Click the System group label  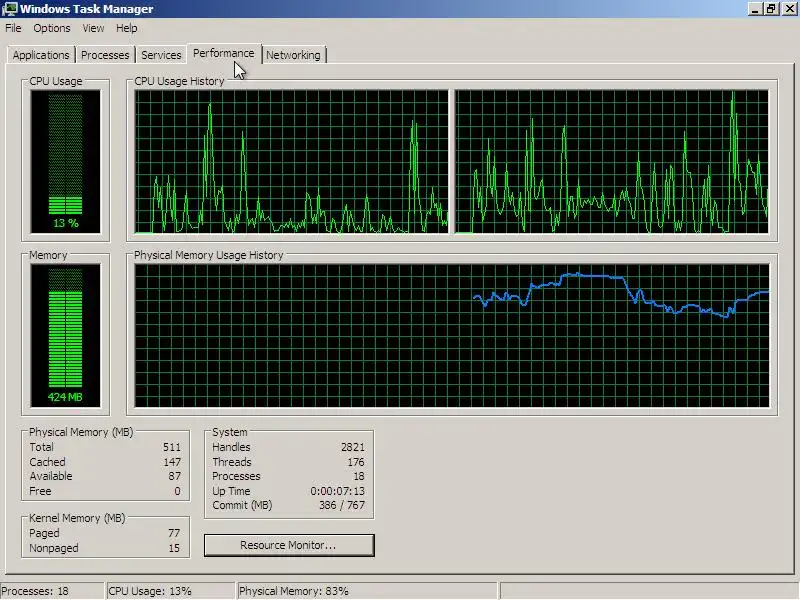pyautogui.click(x=230, y=432)
